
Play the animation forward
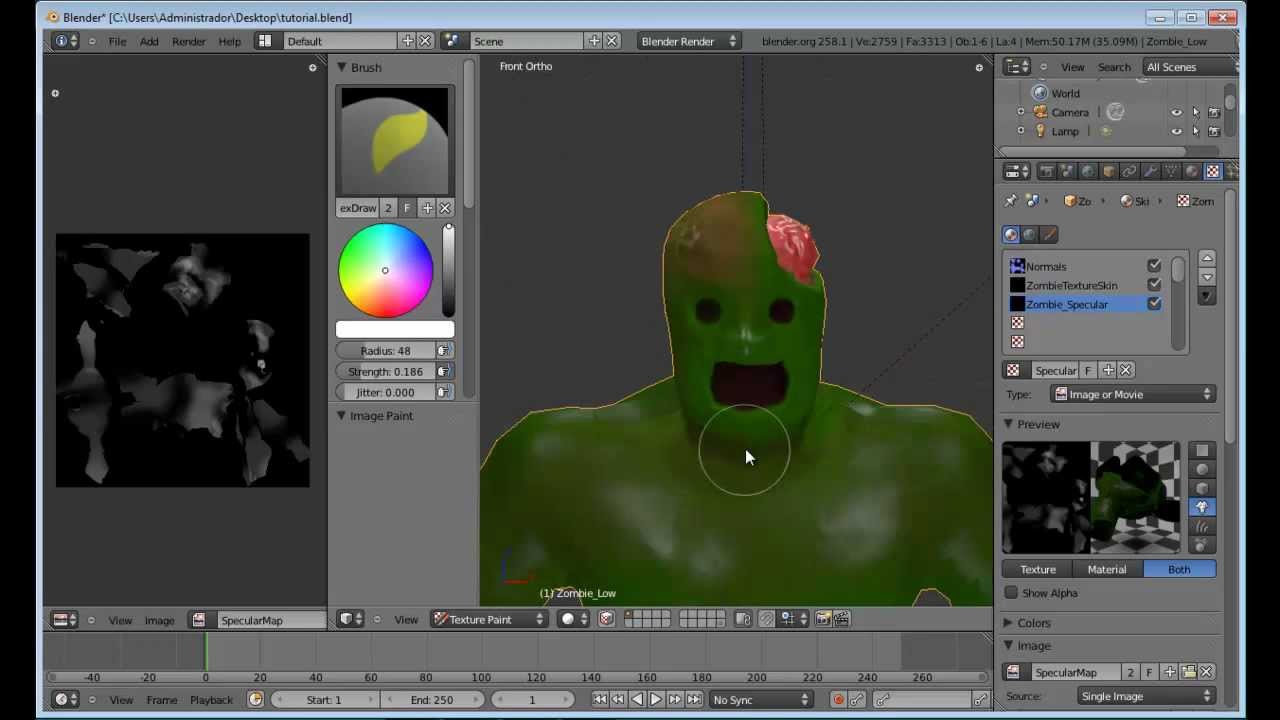click(x=656, y=700)
